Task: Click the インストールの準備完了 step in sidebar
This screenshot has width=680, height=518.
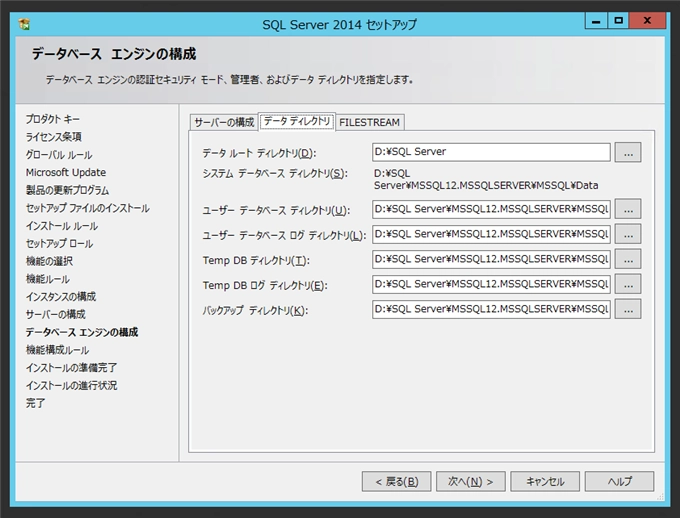Action: (71, 367)
